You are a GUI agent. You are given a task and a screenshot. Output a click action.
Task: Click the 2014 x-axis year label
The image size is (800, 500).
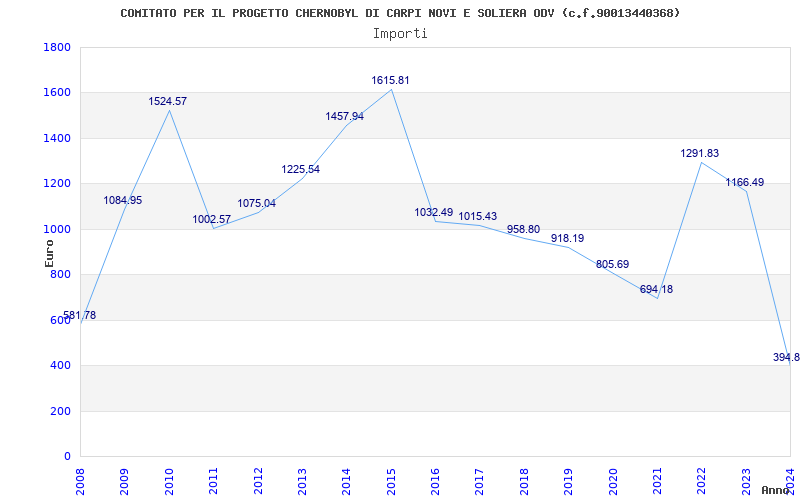pos(346,481)
